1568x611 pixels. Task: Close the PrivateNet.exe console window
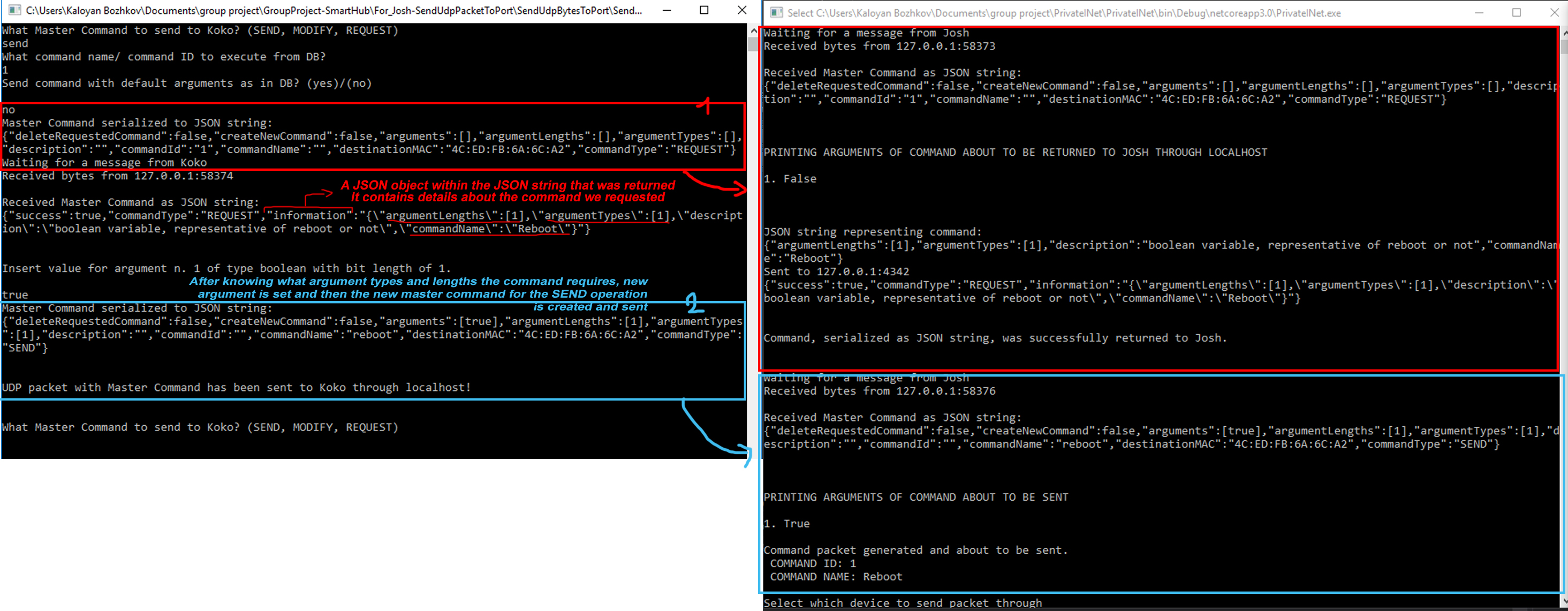[x=1554, y=13]
